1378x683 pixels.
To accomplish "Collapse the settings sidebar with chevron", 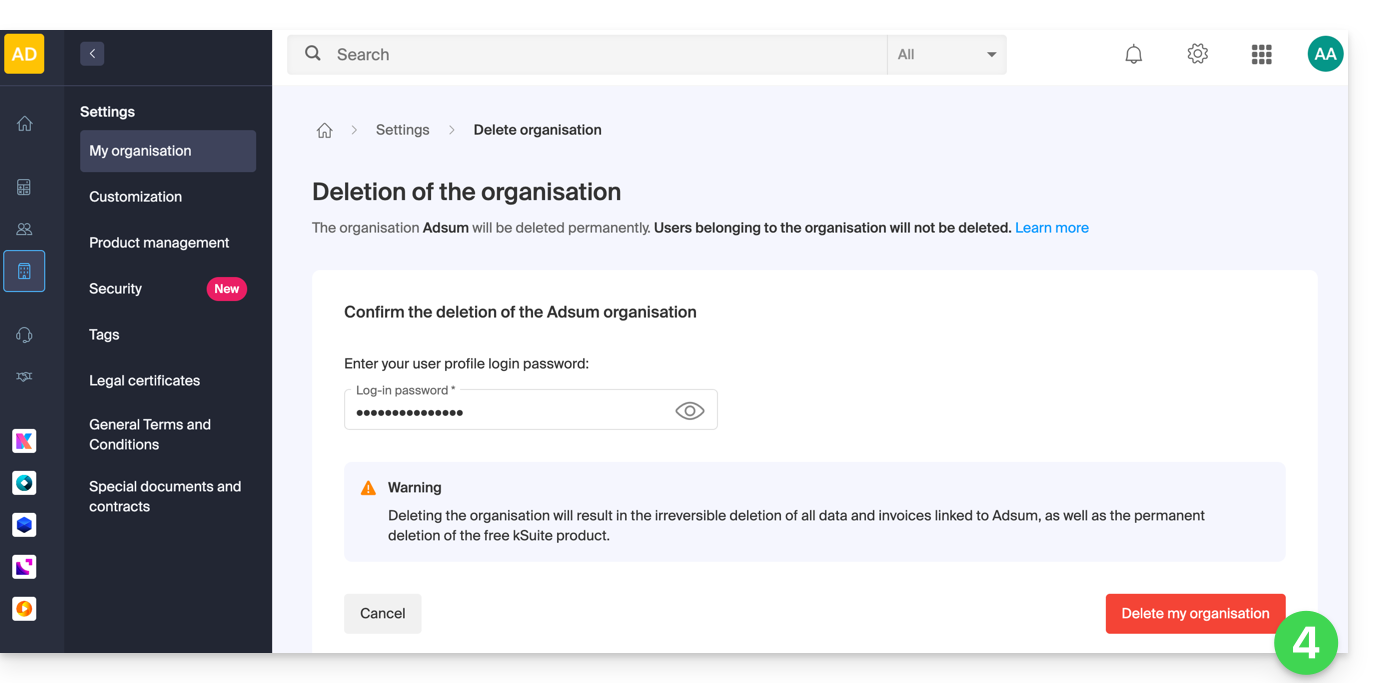I will [92, 54].
